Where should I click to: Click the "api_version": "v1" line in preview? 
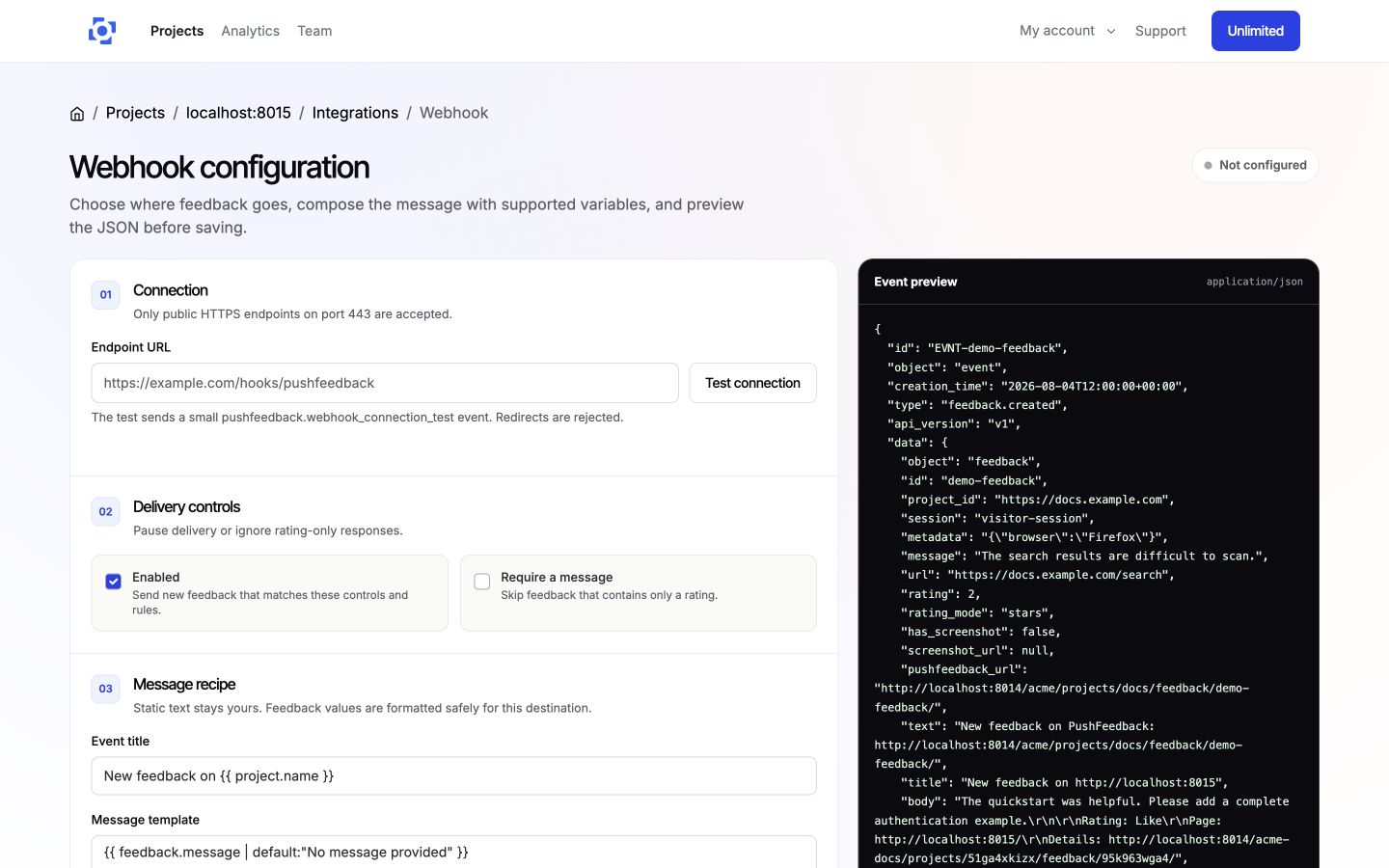[954, 423]
